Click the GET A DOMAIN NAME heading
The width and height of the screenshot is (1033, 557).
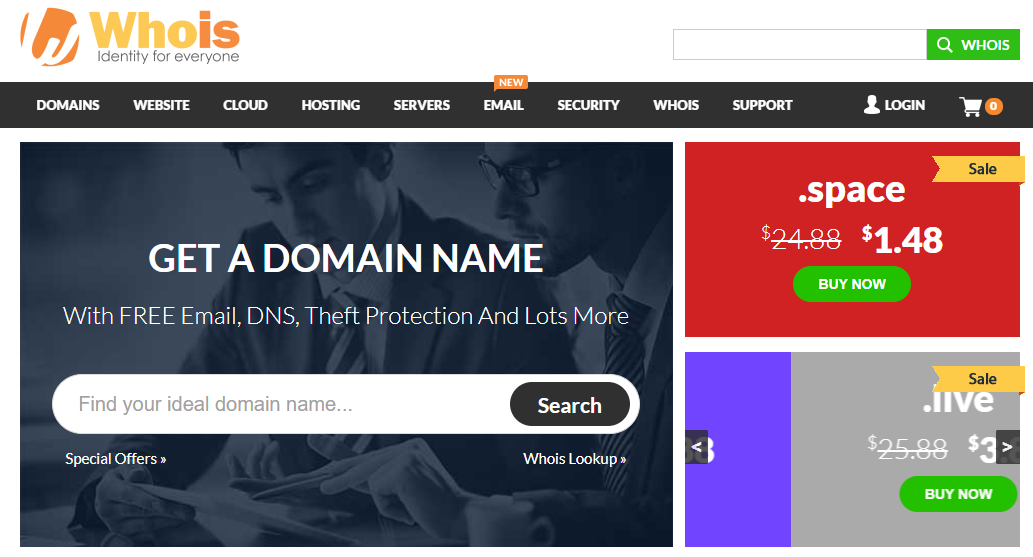pyautogui.click(x=346, y=258)
